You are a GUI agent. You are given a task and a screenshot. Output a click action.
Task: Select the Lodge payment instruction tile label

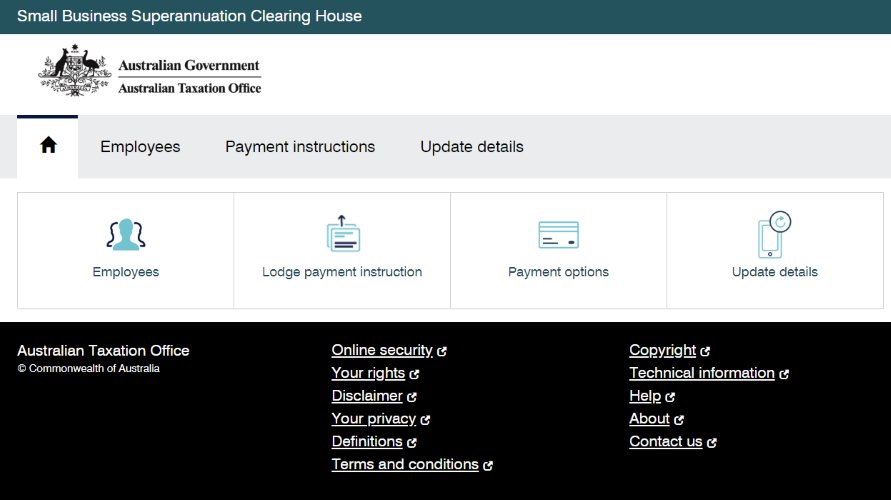tap(342, 272)
